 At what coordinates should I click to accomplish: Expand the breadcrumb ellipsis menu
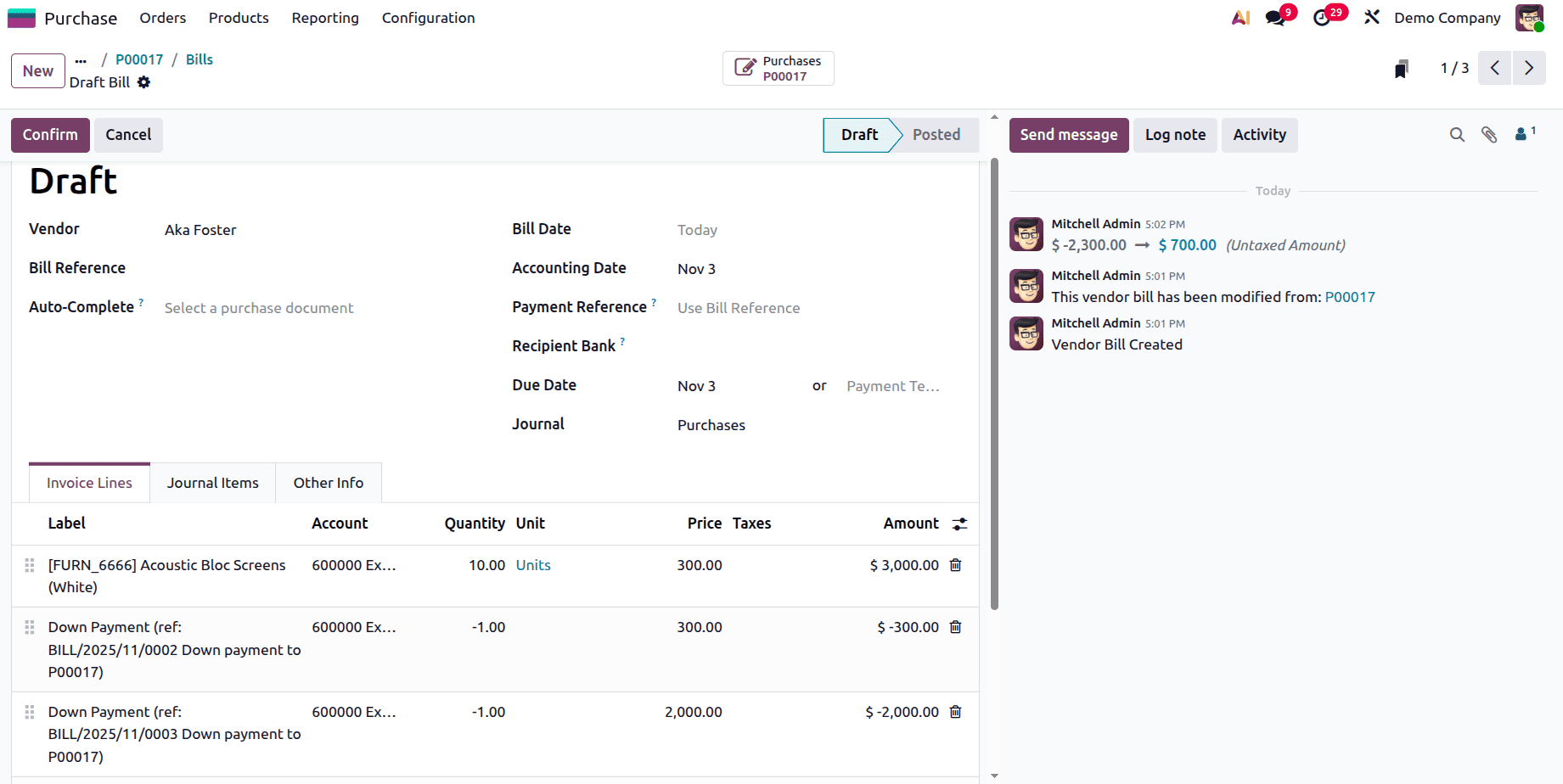[81, 59]
